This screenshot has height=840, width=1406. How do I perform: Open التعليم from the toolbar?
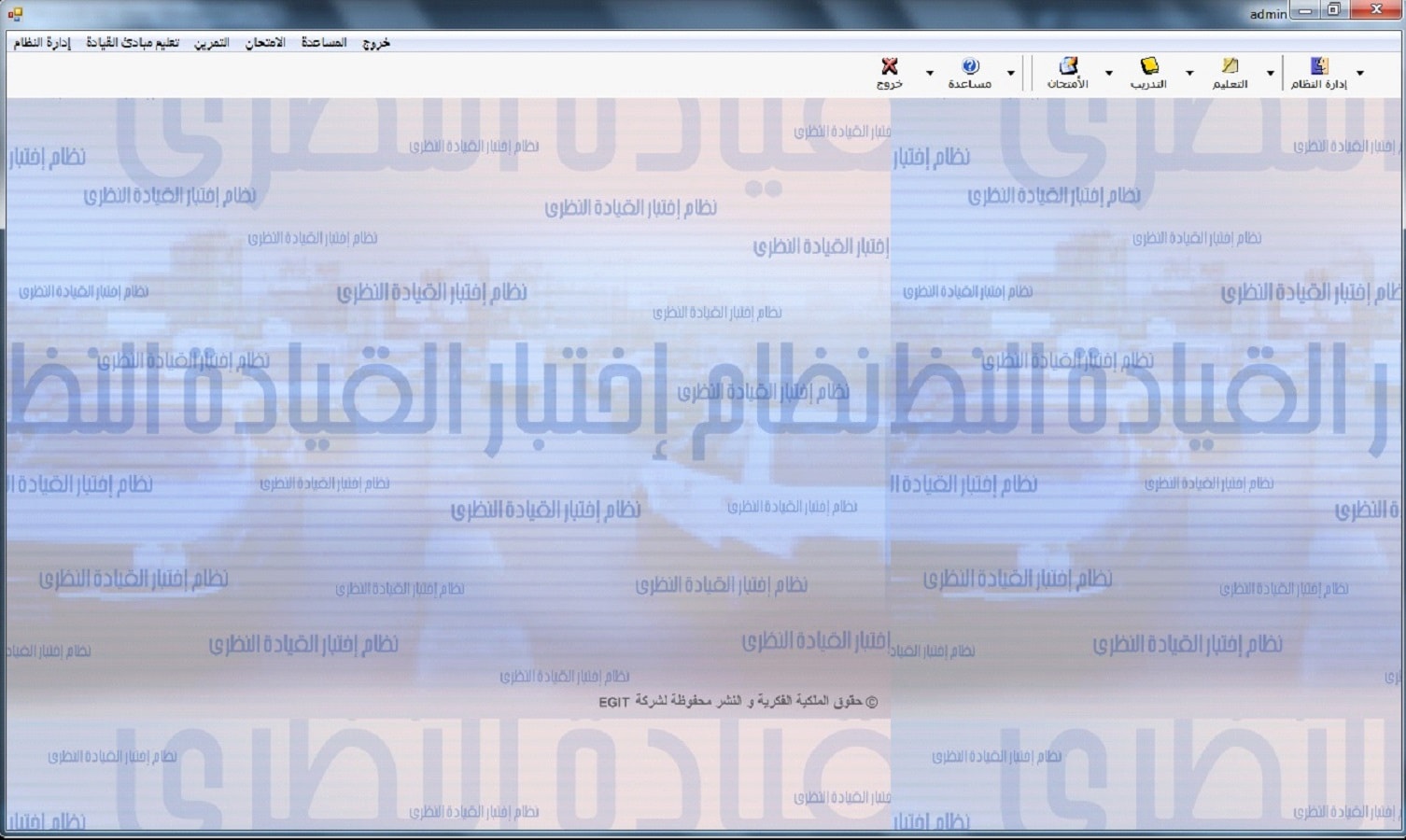tap(1230, 66)
